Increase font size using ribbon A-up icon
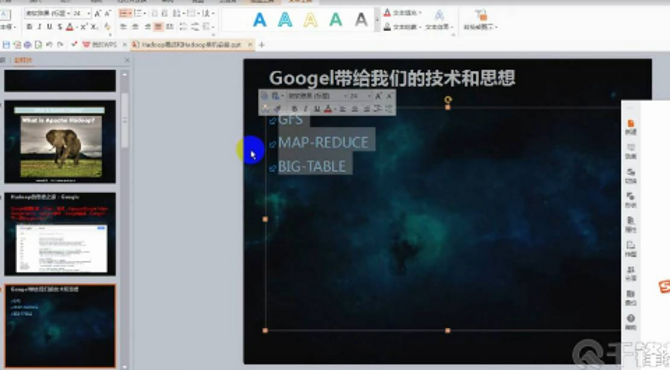 (97, 13)
